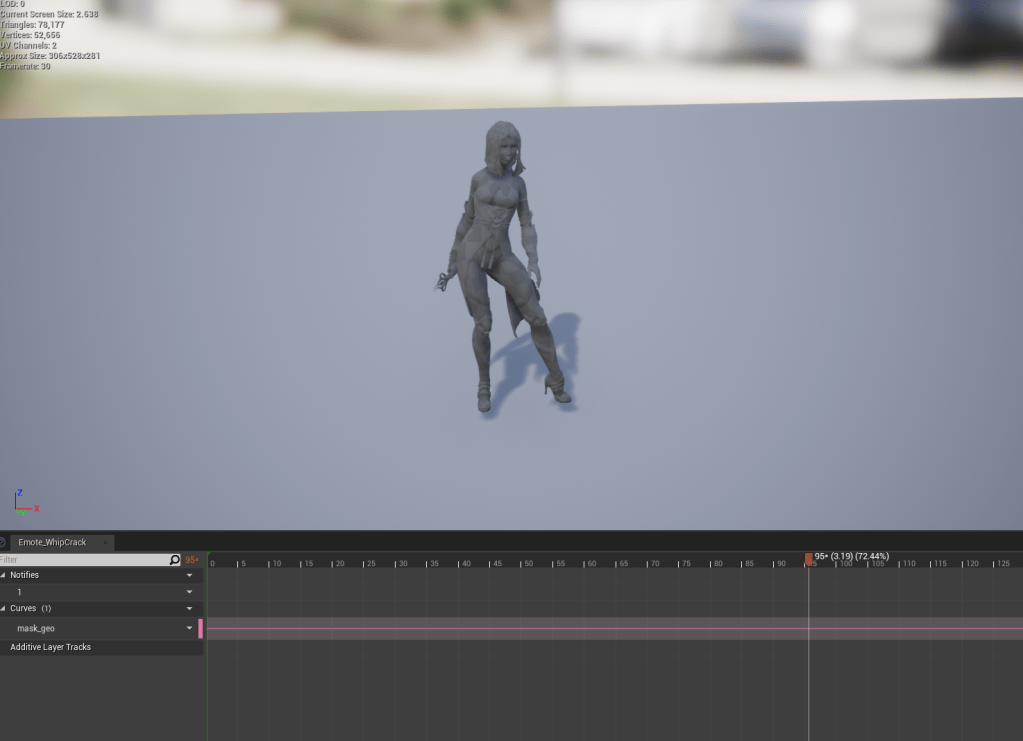Collapse the Notifies section triangle
This screenshot has width=1023, height=741.
tap(4, 575)
